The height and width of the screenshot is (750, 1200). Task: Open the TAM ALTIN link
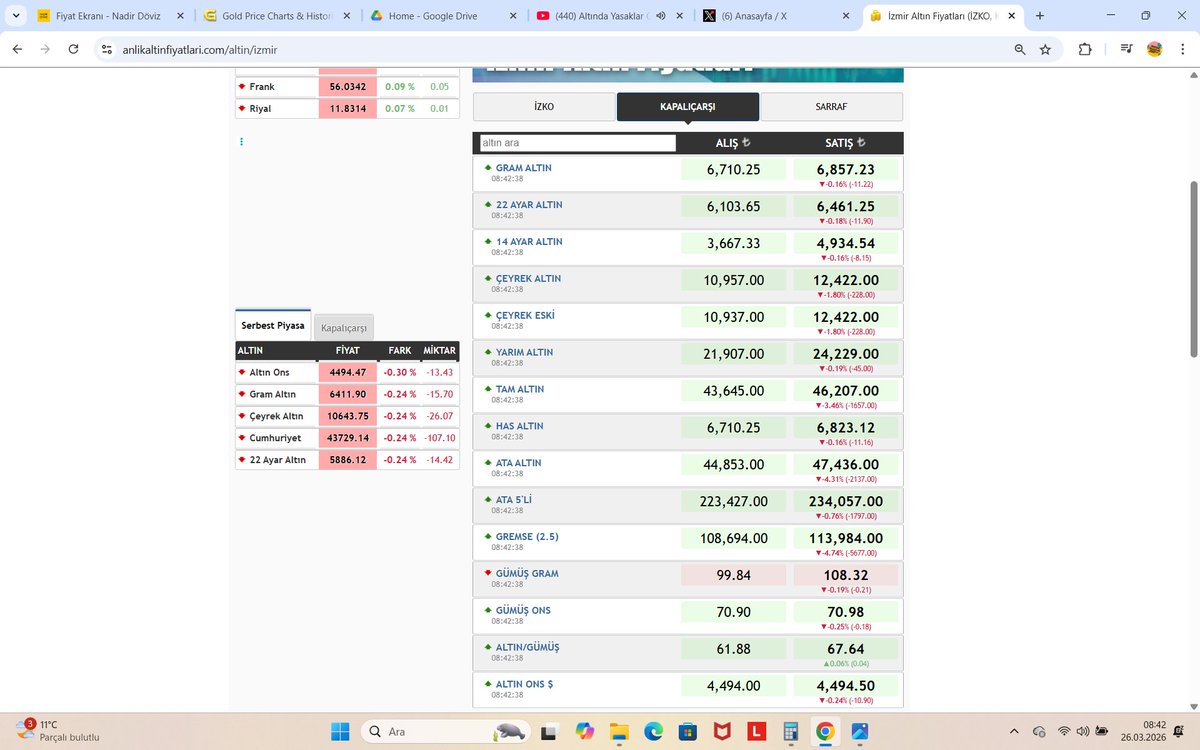pyautogui.click(x=520, y=390)
